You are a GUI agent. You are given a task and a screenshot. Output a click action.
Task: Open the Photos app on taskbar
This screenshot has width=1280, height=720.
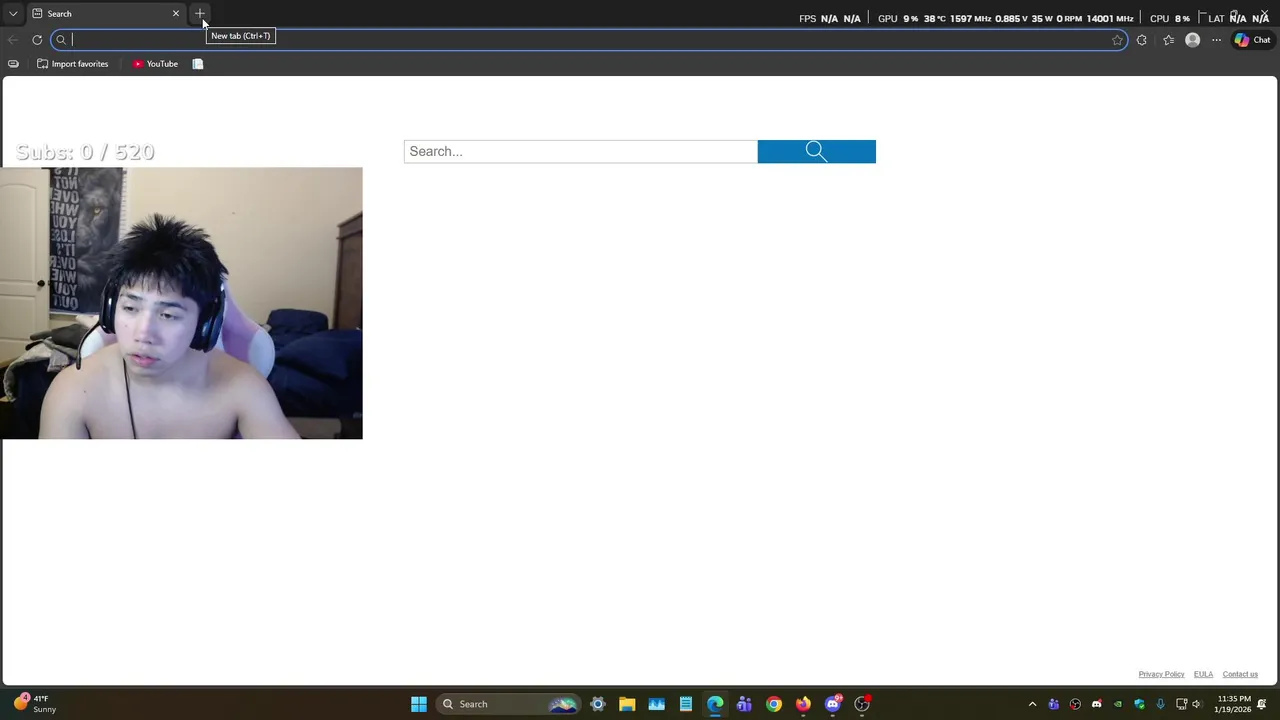coord(656,704)
